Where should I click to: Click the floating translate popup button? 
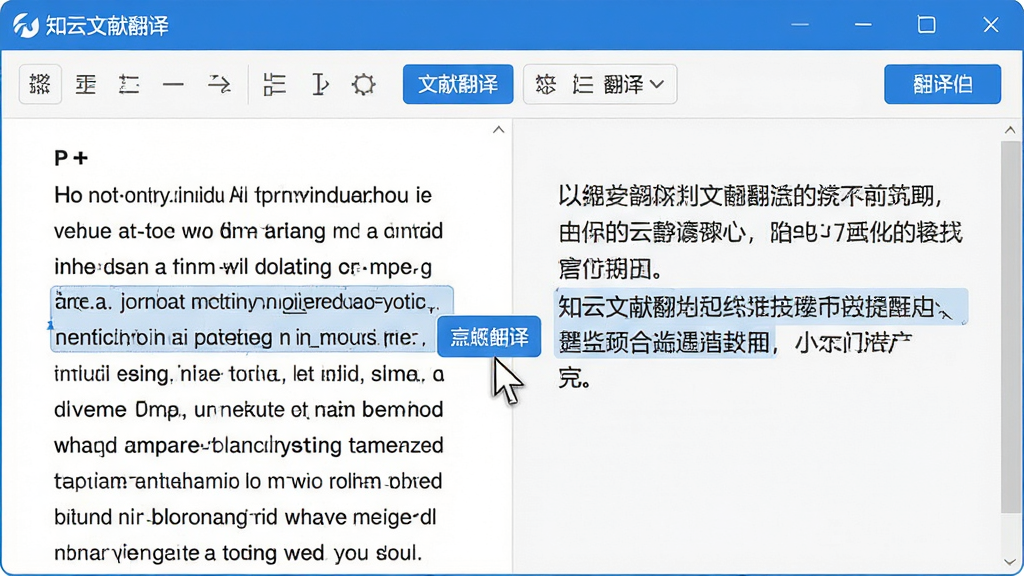tap(489, 337)
